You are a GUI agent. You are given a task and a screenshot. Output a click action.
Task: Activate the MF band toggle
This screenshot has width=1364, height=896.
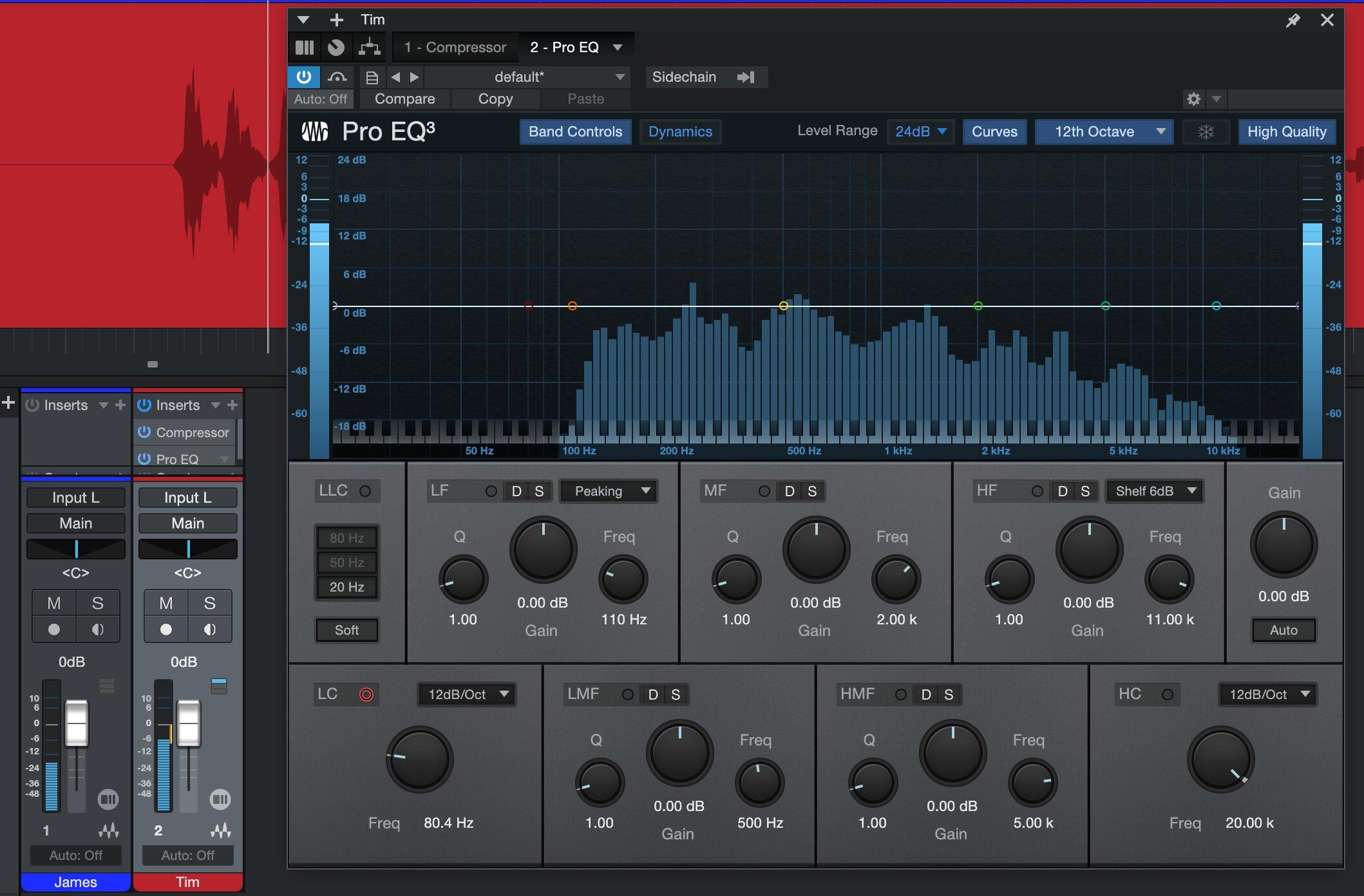coord(764,491)
